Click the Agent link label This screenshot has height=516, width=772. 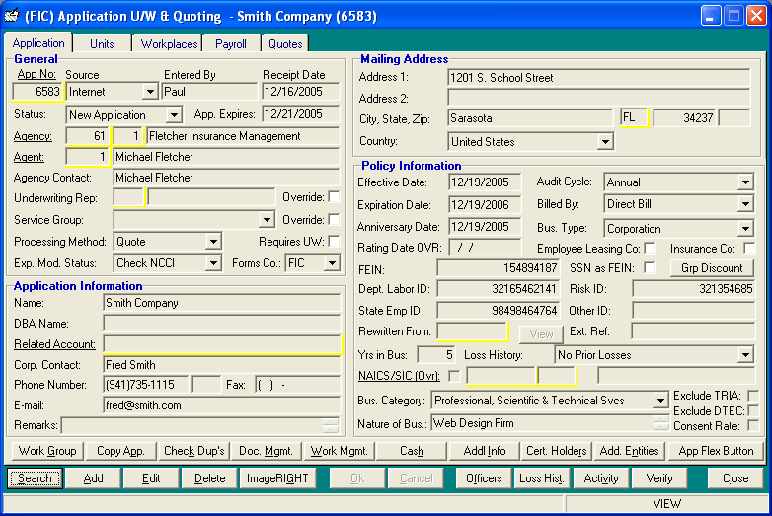(x=29, y=157)
